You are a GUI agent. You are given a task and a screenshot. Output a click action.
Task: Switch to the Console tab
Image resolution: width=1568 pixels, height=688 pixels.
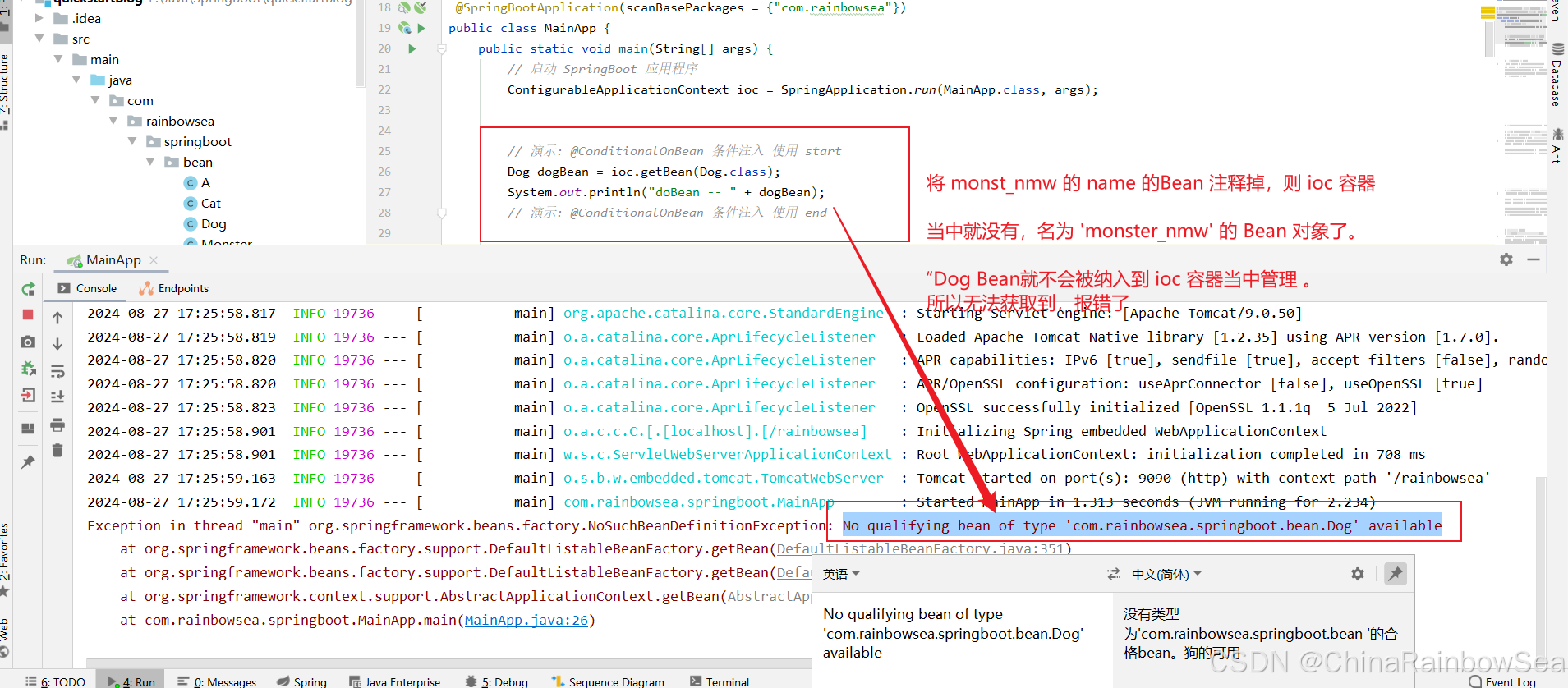pos(87,288)
